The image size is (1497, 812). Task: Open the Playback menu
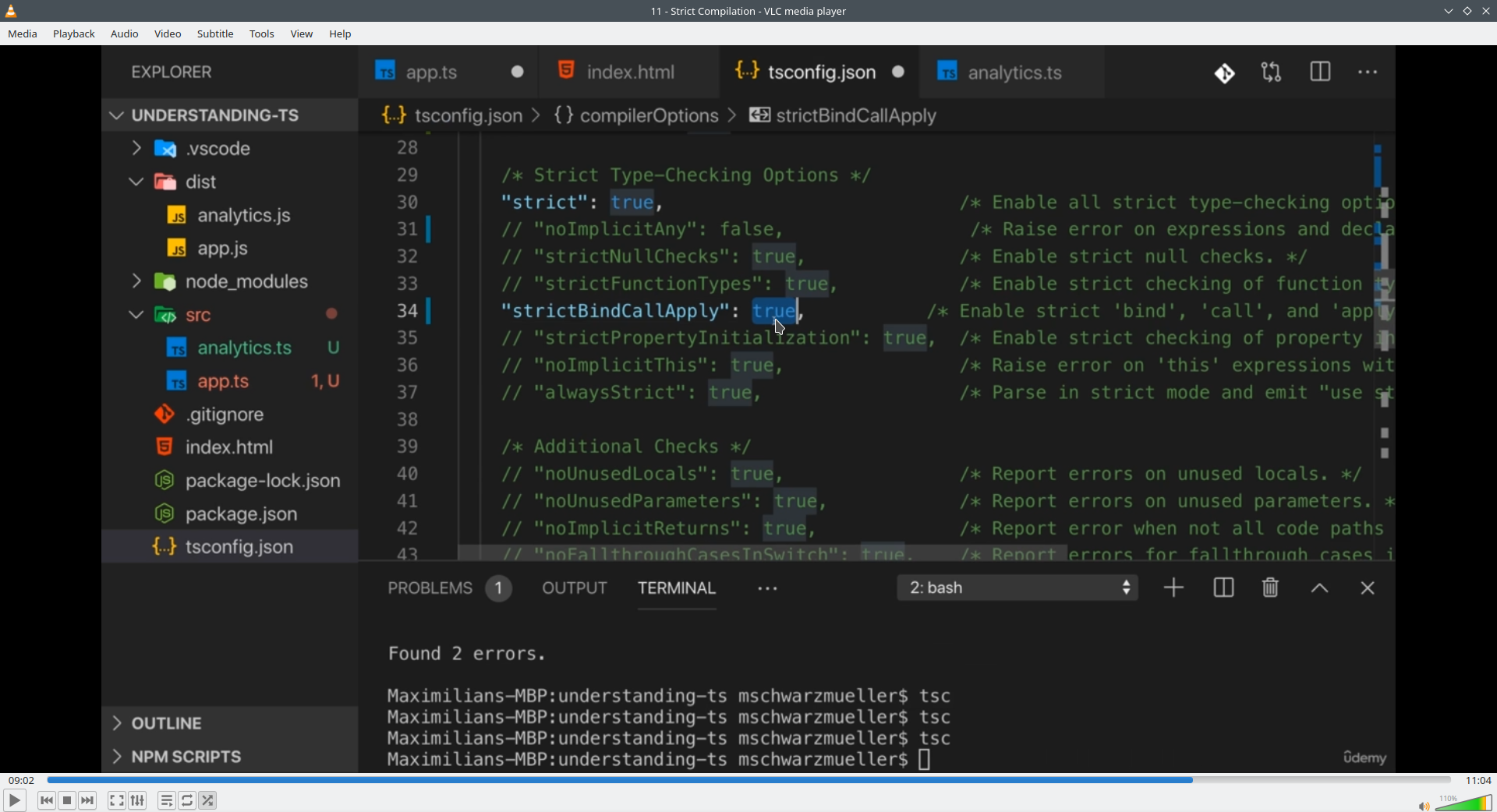tap(74, 34)
